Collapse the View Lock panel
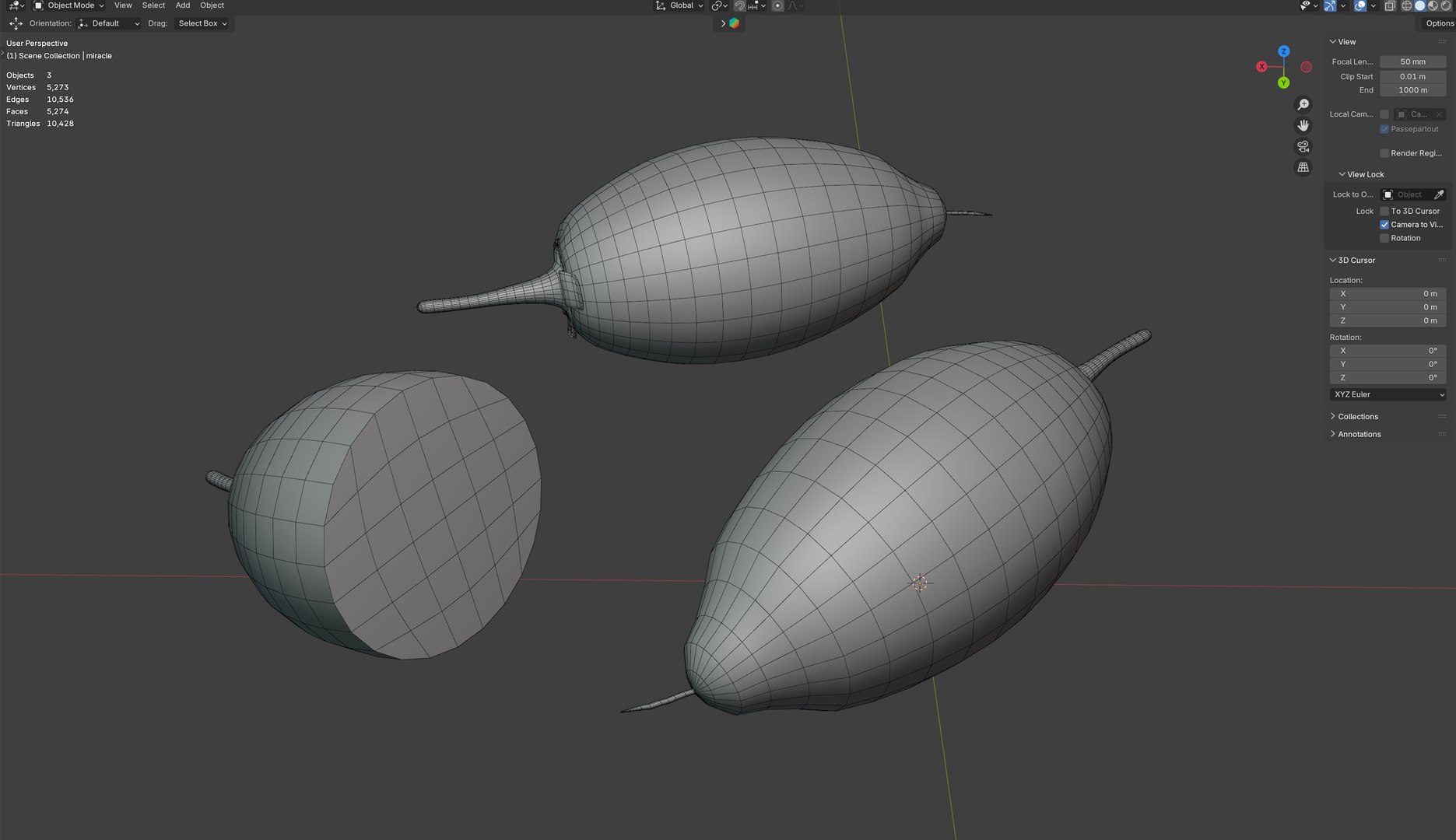 1361,174
